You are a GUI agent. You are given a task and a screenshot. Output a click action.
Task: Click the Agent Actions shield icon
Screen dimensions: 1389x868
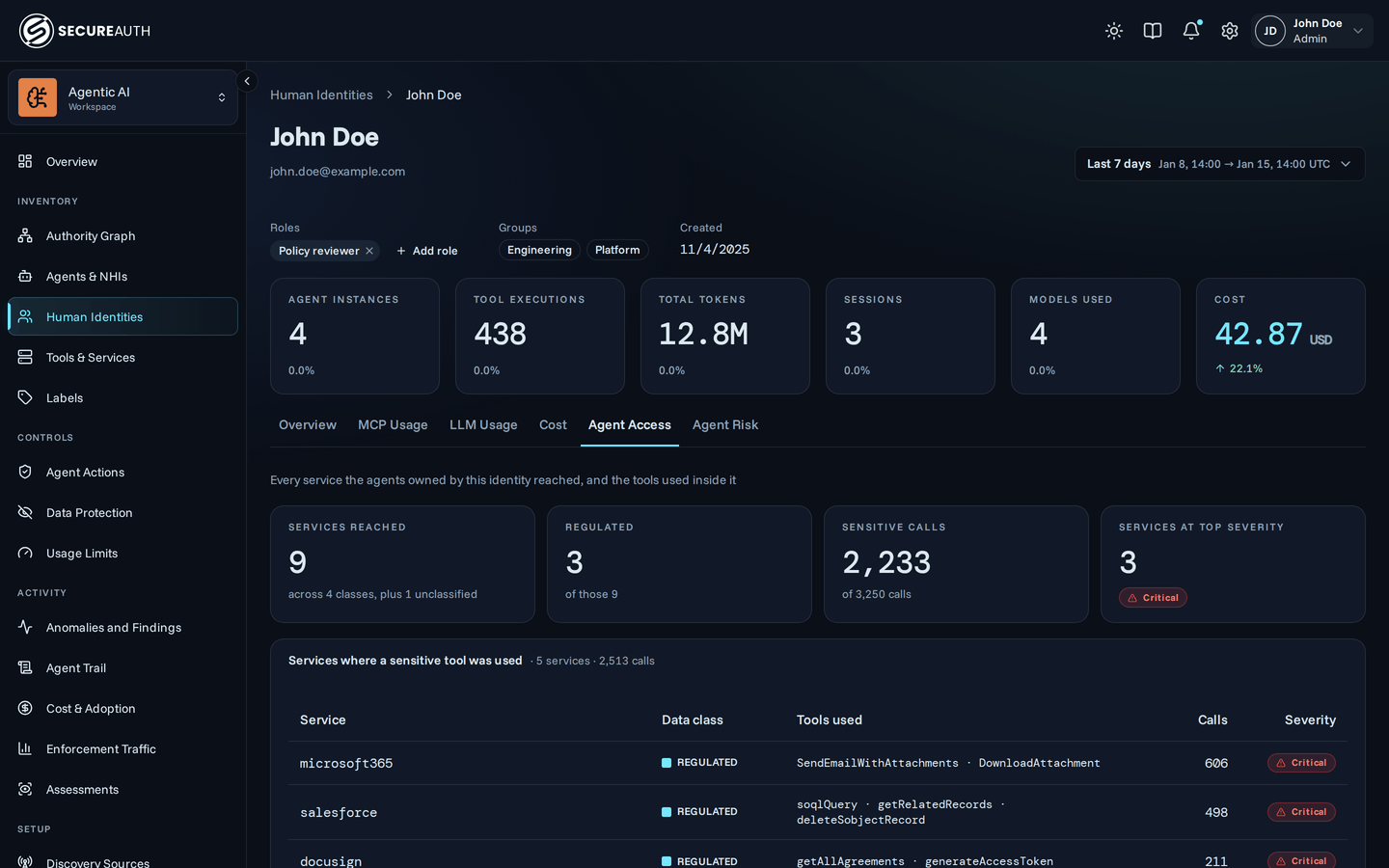click(x=25, y=472)
